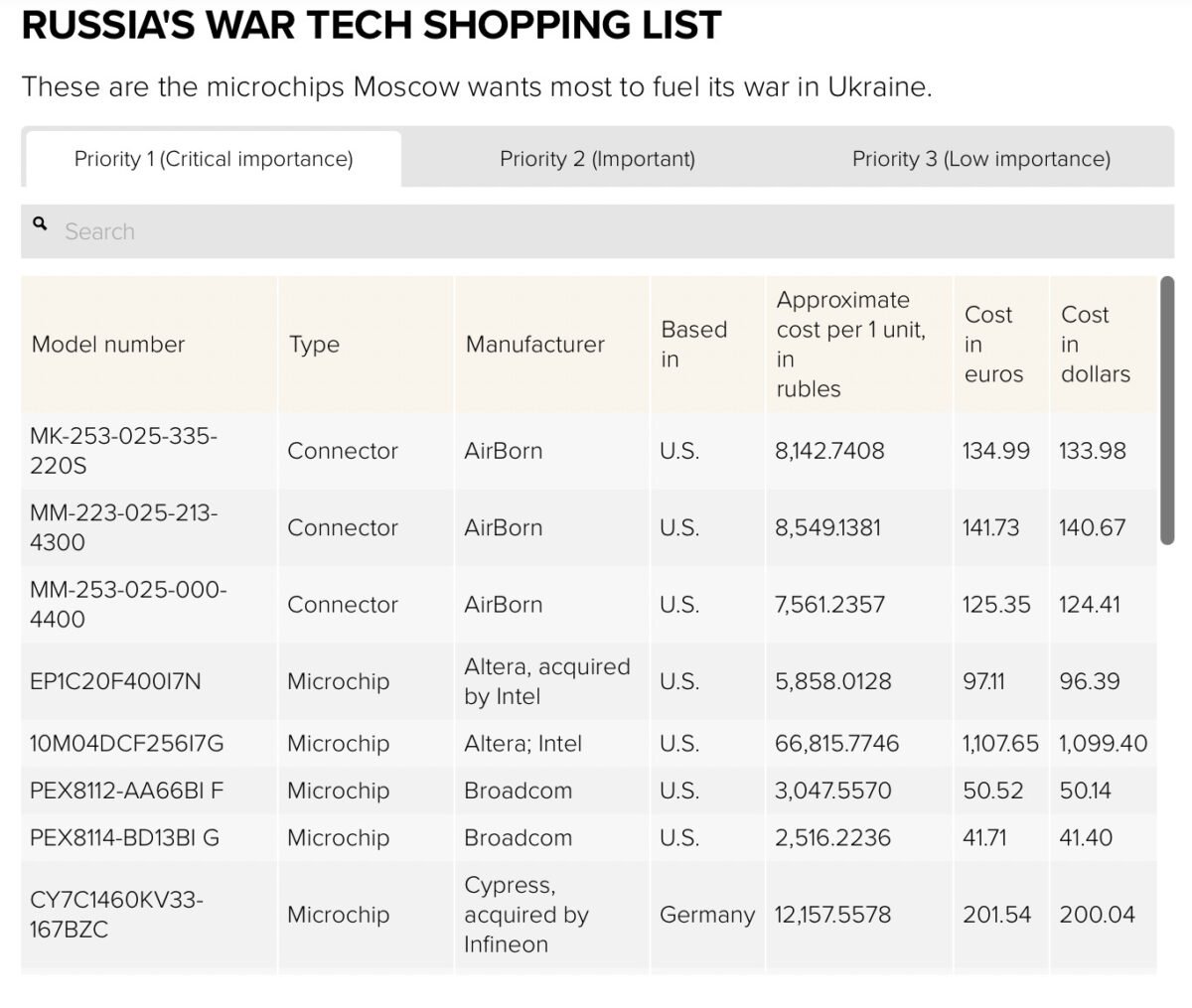Sort table by Manufacturer header

coord(534,345)
